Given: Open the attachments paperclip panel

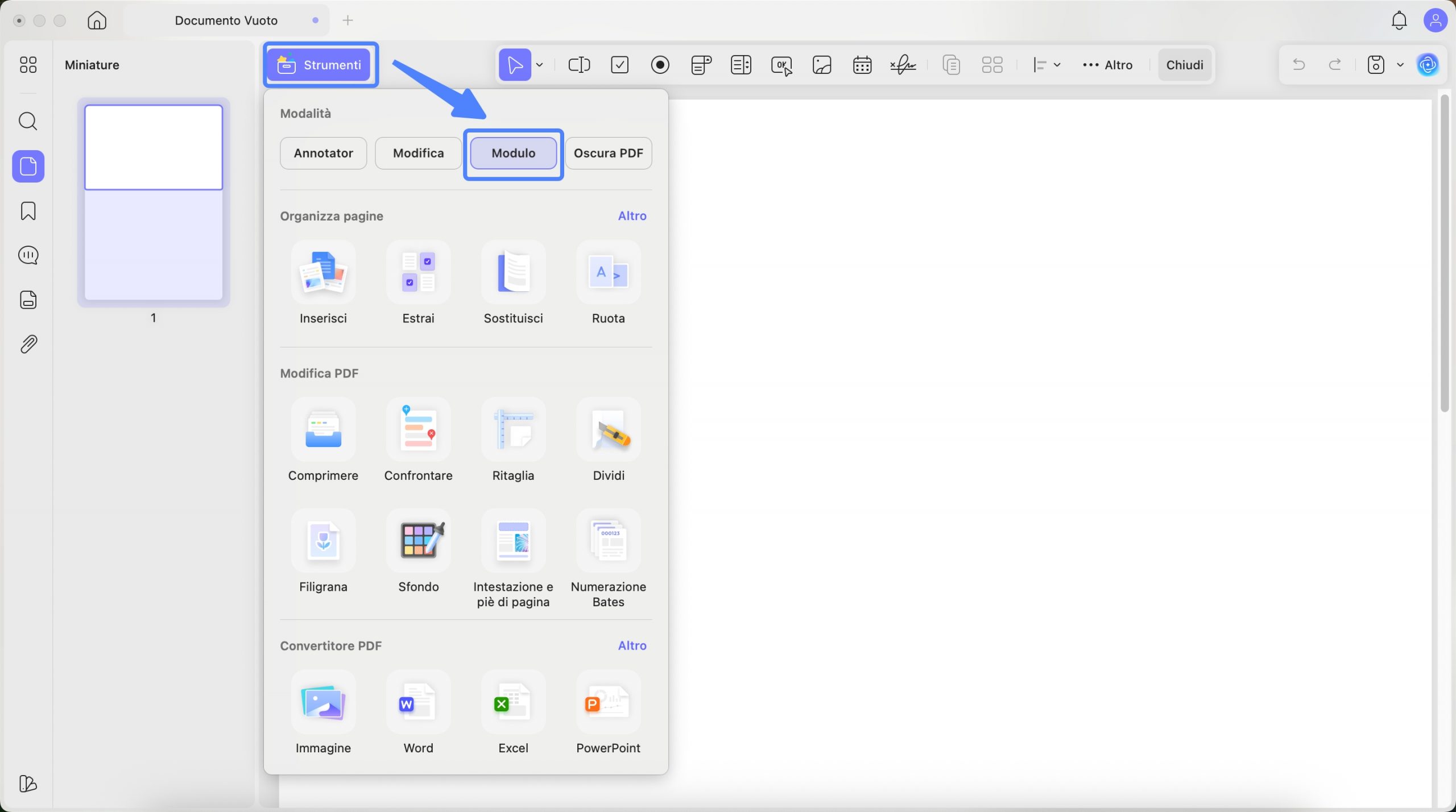Looking at the screenshot, I should click(28, 344).
